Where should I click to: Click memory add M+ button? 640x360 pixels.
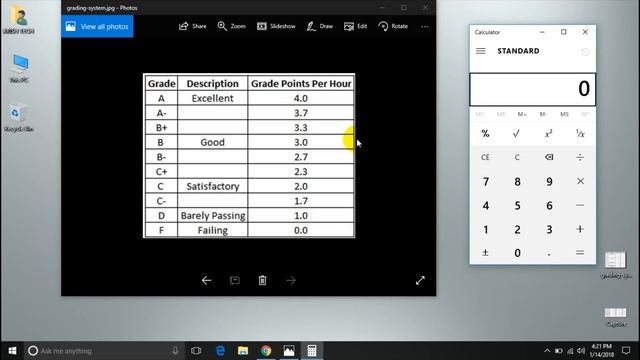point(522,114)
